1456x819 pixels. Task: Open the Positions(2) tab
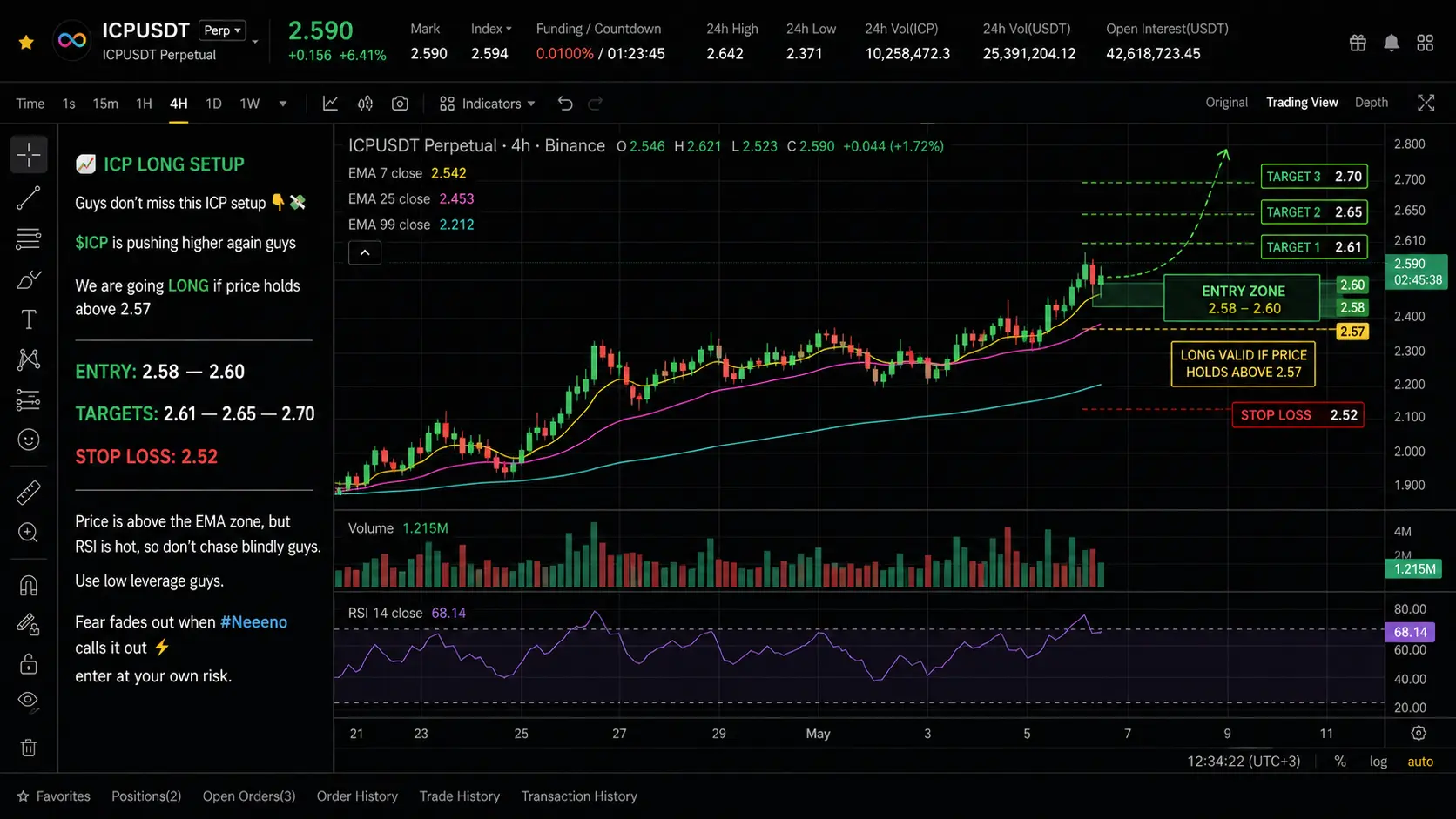[146, 796]
